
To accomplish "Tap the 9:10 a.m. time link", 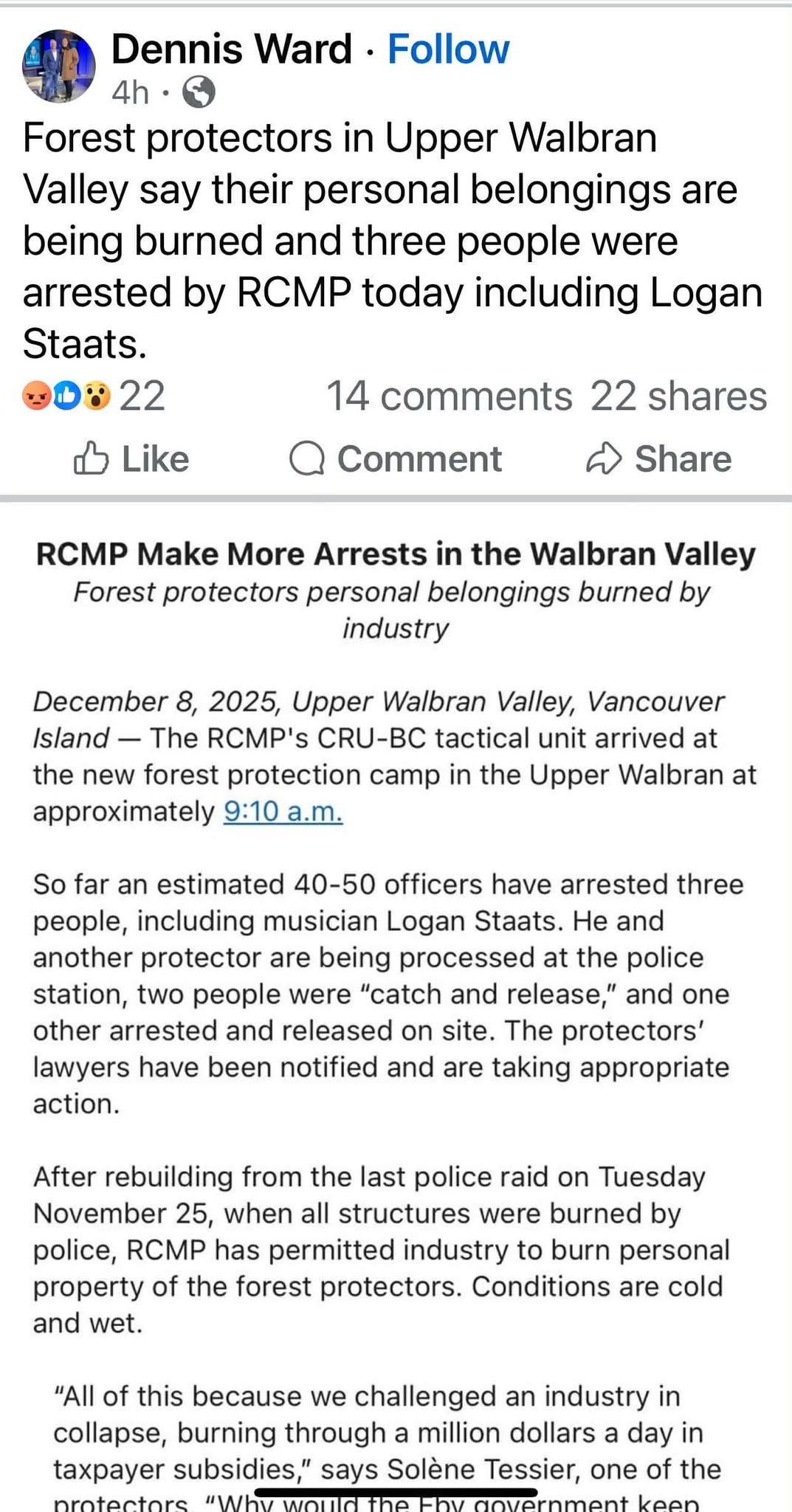I will [283, 811].
